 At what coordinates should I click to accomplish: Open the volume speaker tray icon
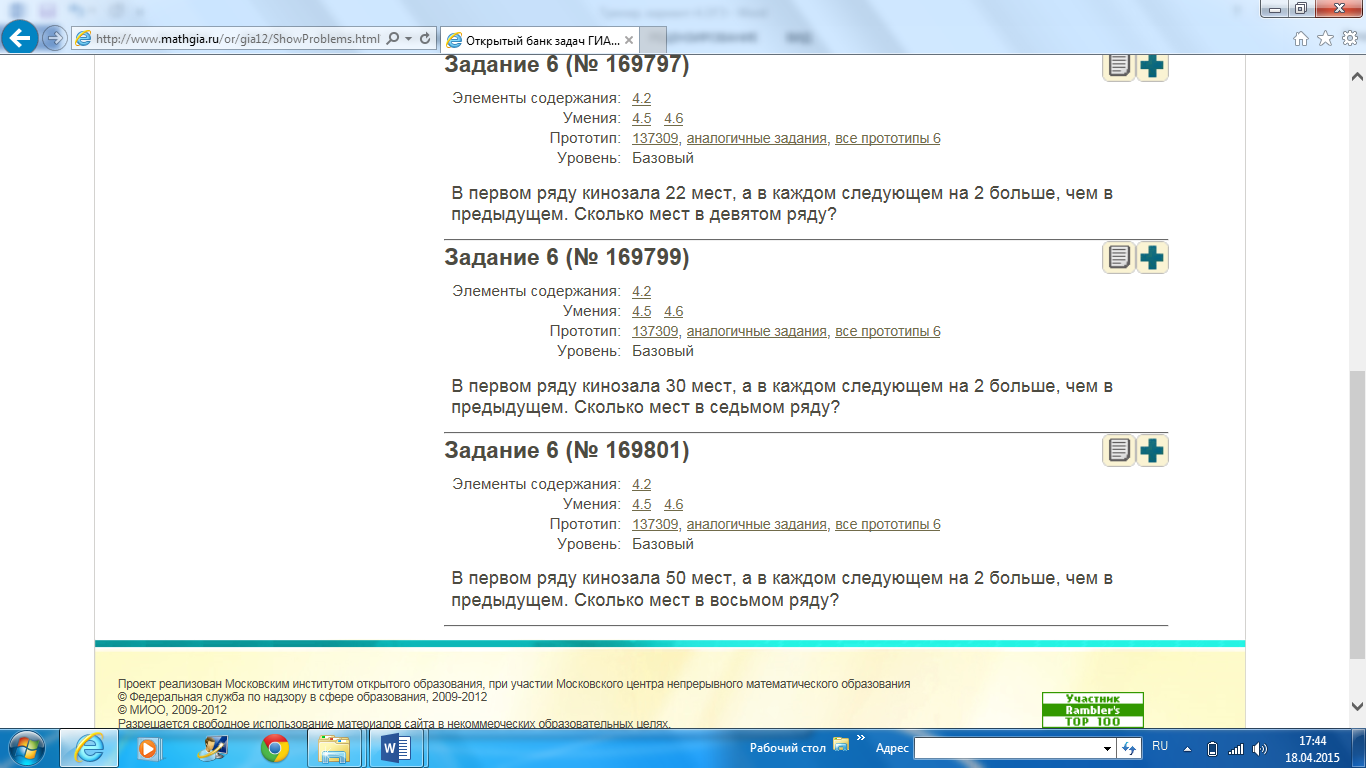coord(1259,748)
